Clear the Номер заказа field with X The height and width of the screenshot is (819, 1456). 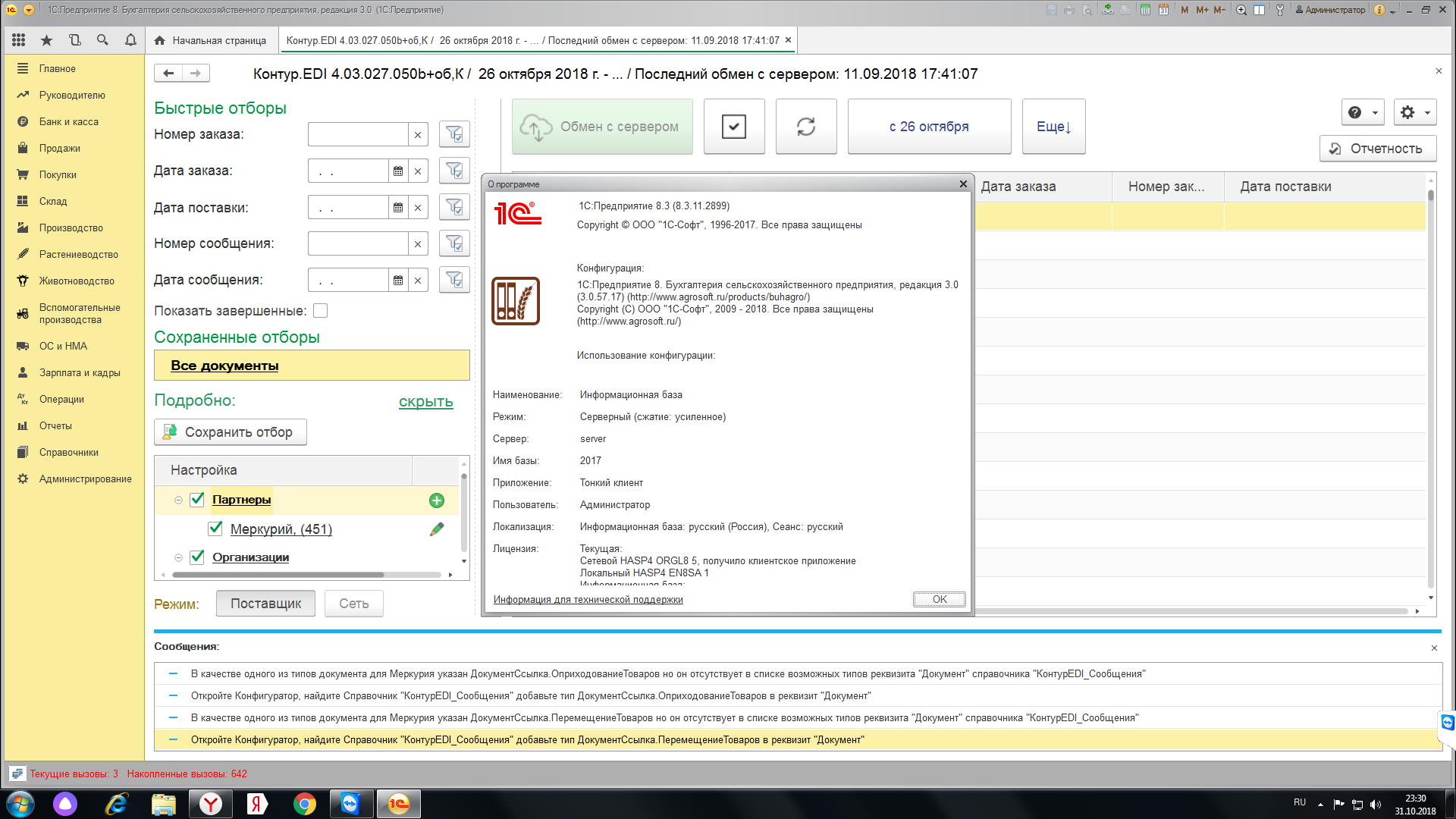point(418,135)
